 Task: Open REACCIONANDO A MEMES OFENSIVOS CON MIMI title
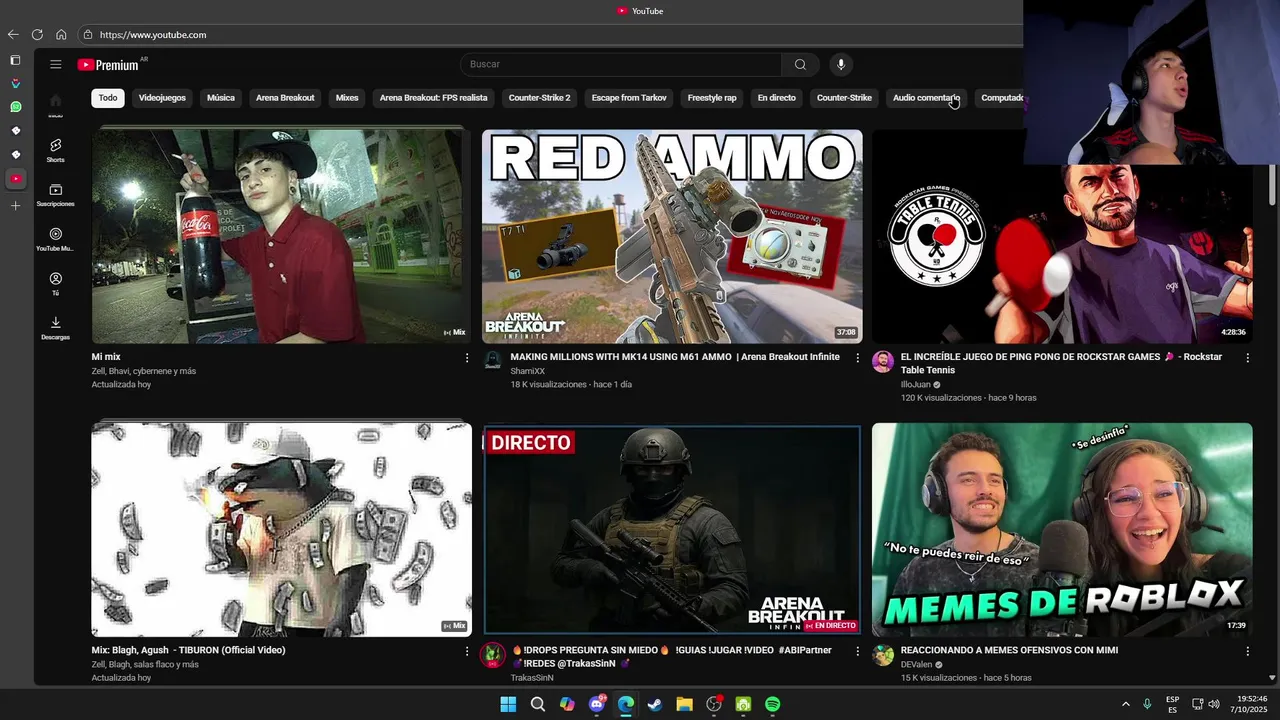1009,650
